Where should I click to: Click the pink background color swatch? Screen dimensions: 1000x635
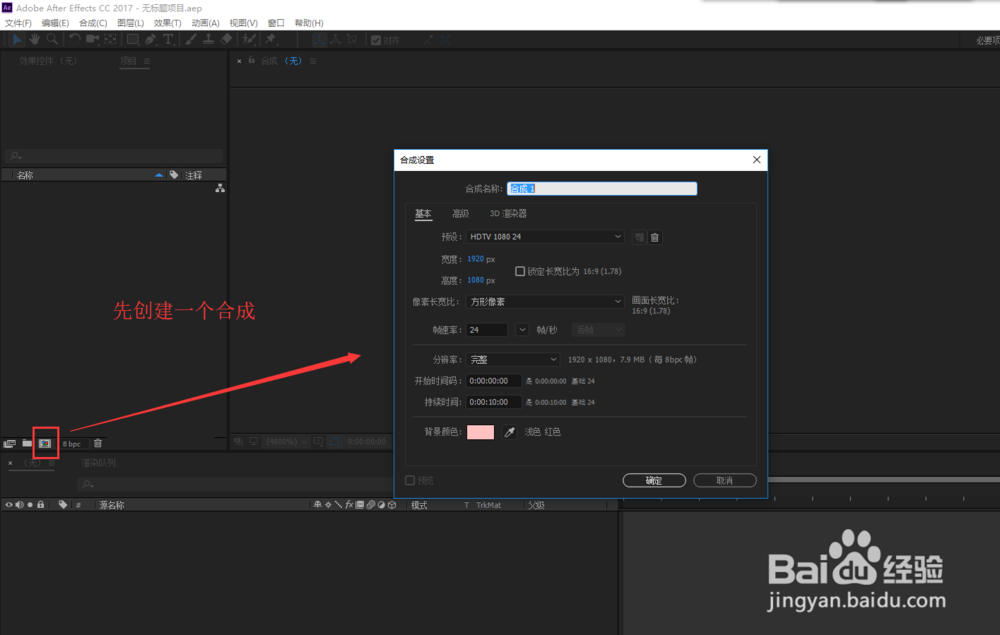coord(480,432)
